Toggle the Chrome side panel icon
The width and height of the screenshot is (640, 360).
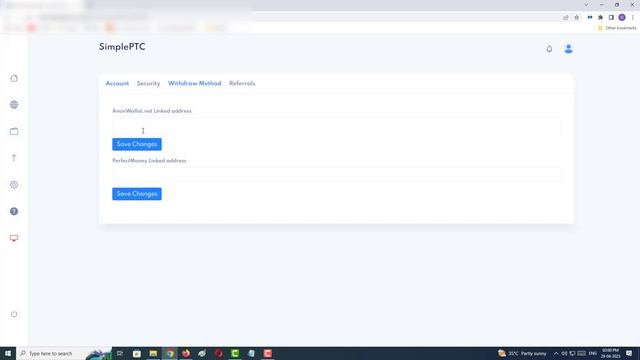[x=611, y=18]
